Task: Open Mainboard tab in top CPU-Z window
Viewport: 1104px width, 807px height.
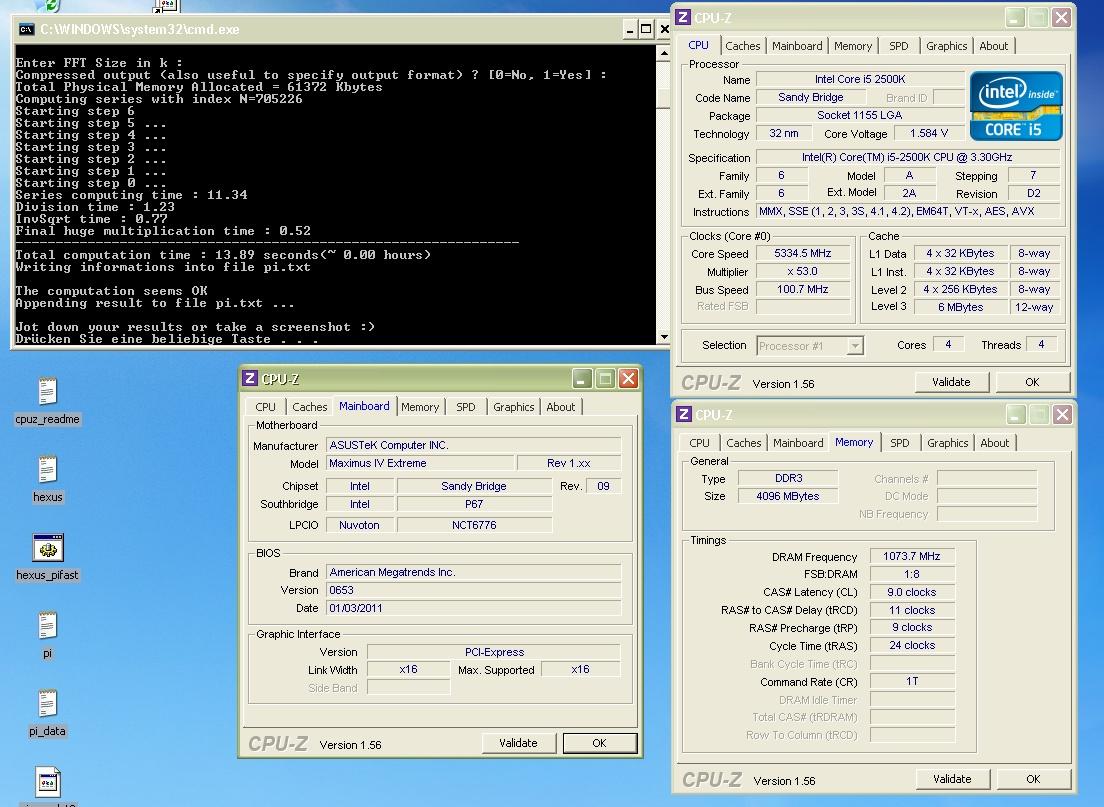Action: point(796,46)
